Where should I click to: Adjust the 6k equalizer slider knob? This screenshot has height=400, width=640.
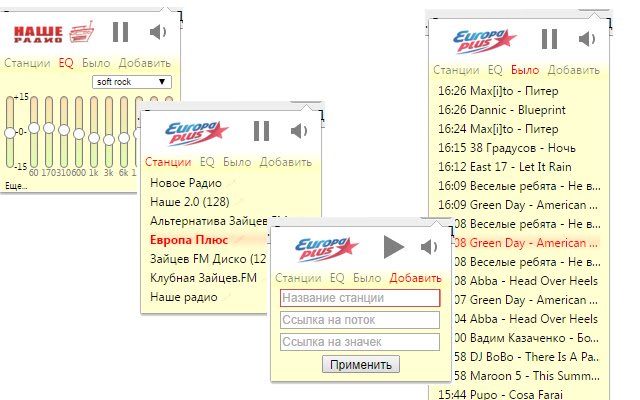pyautogui.click(x=124, y=138)
